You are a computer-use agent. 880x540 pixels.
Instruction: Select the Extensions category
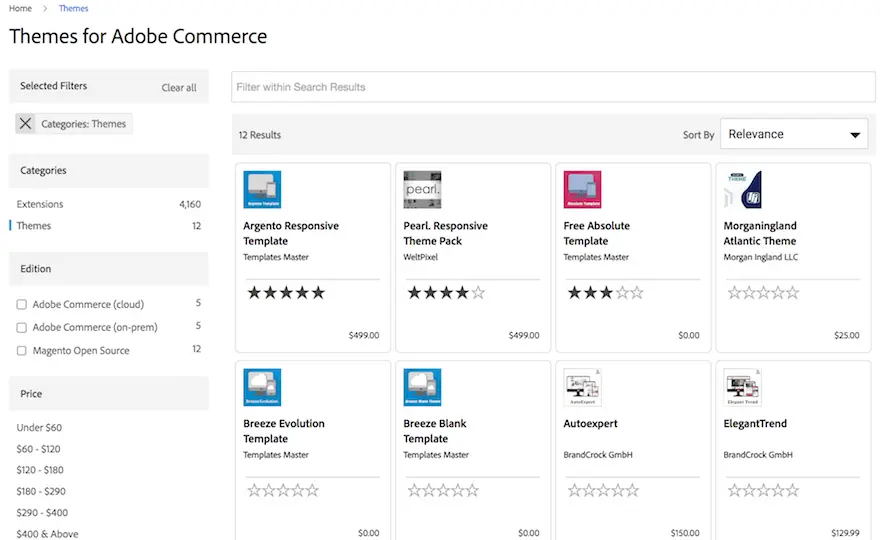[x=40, y=204]
